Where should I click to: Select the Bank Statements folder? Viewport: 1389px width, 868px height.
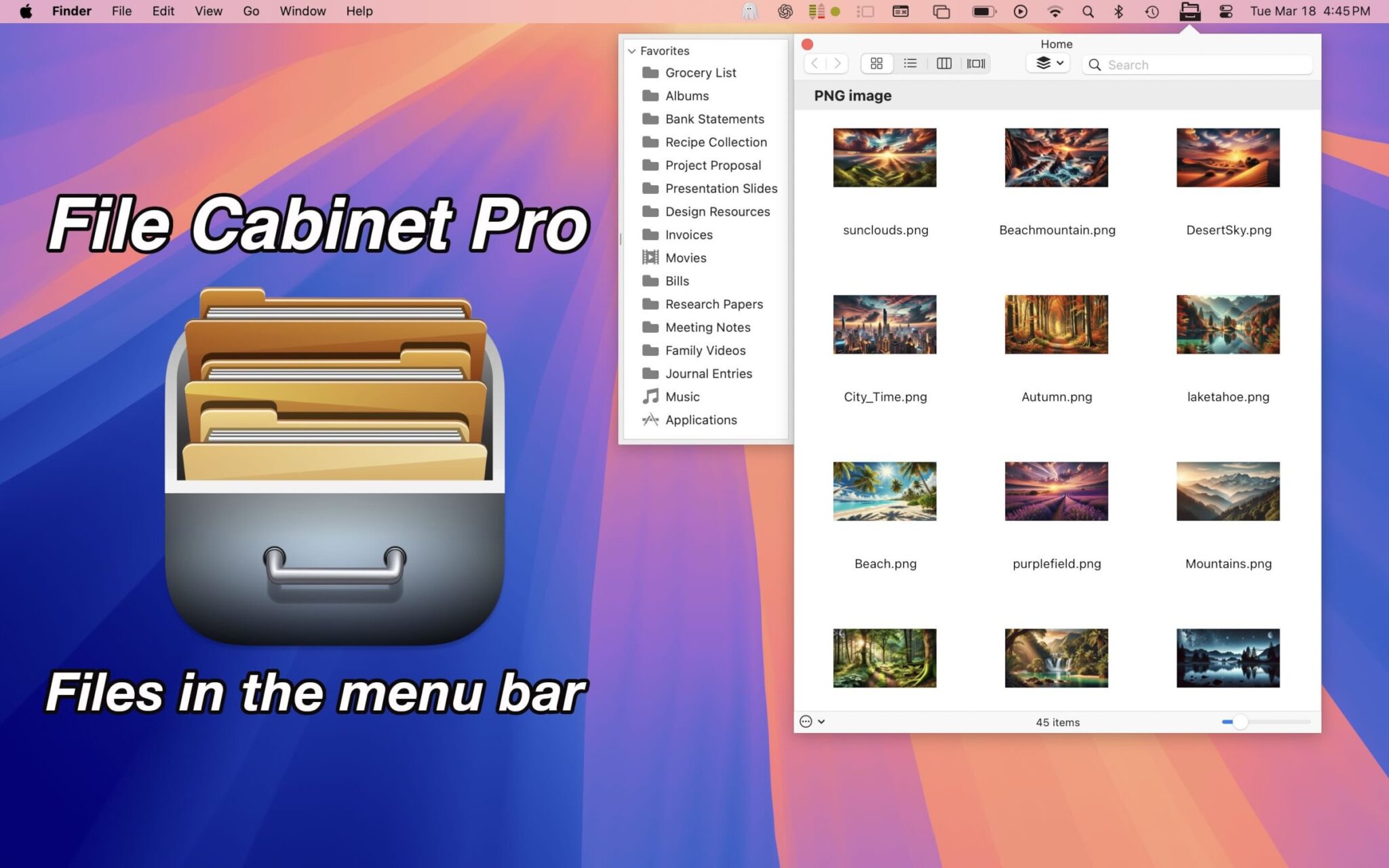pos(713,119)
